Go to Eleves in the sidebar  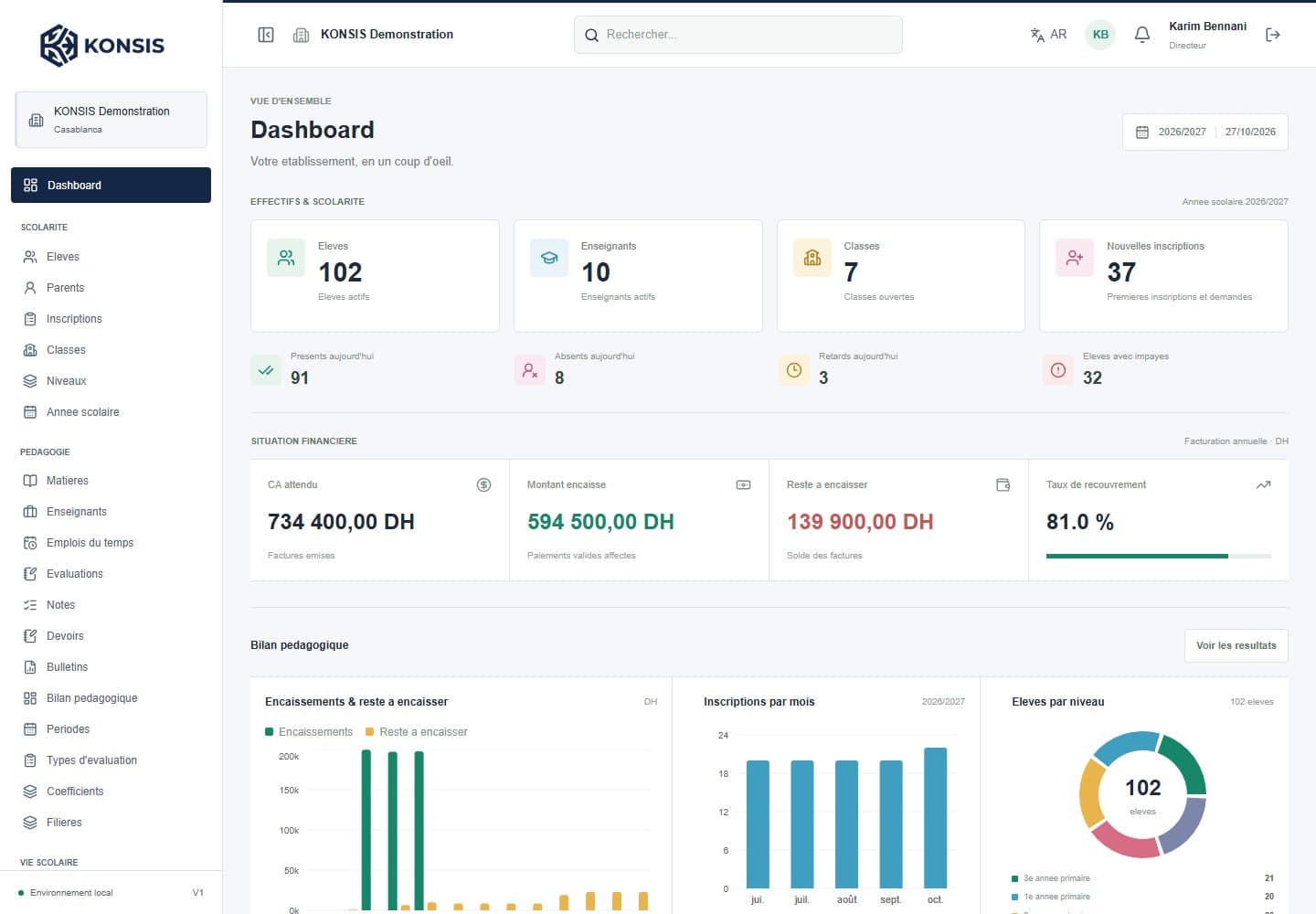111,257
